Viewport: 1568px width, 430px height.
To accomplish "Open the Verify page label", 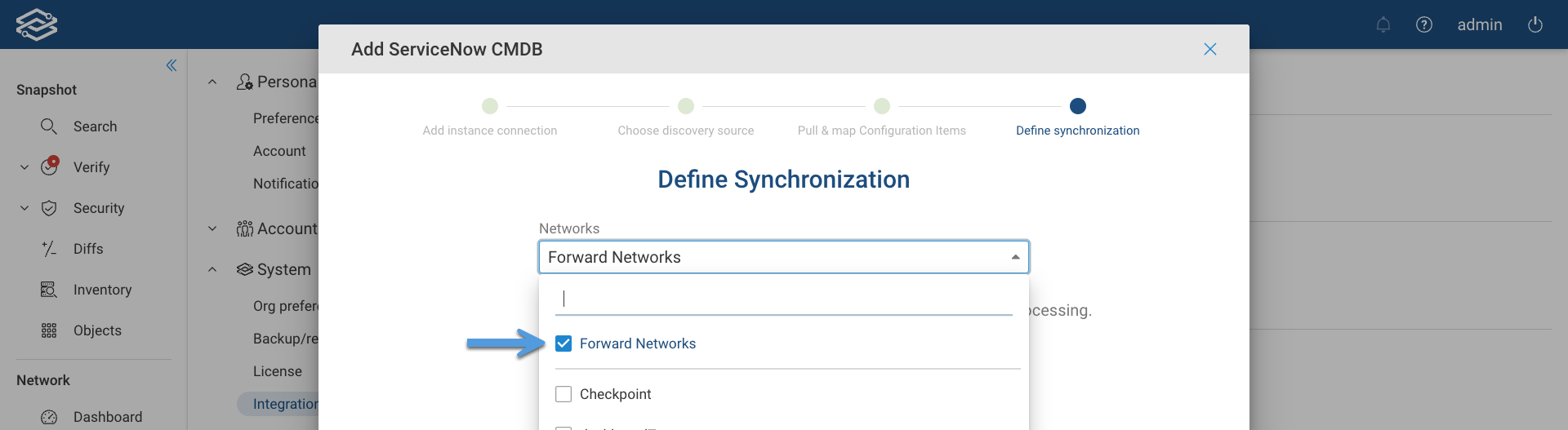I will [91, 167].
